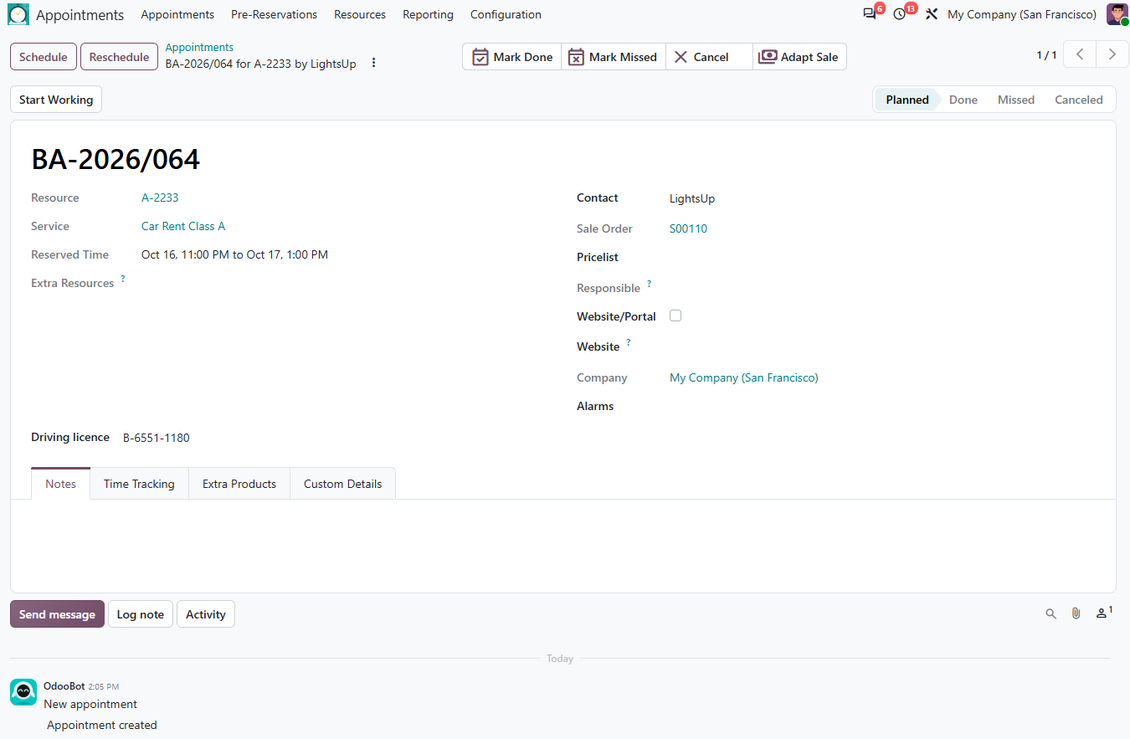Viewport: 1130px width, 739px height.
Task: Set status to Planned
Action: (907, 99)
